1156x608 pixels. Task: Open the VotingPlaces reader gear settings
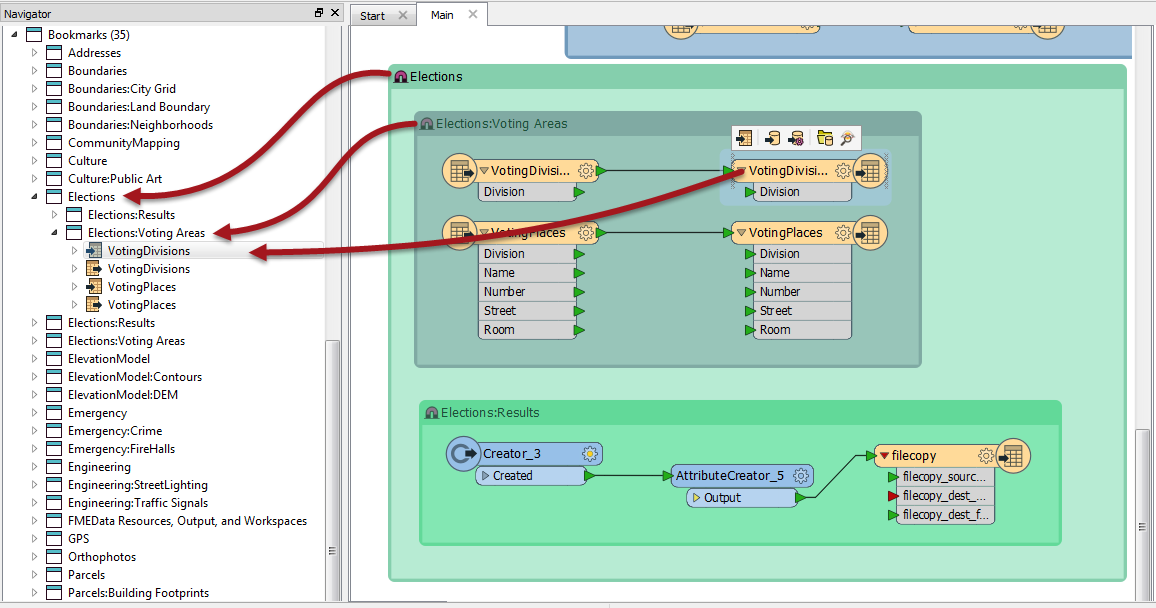(x=585, y=233)
